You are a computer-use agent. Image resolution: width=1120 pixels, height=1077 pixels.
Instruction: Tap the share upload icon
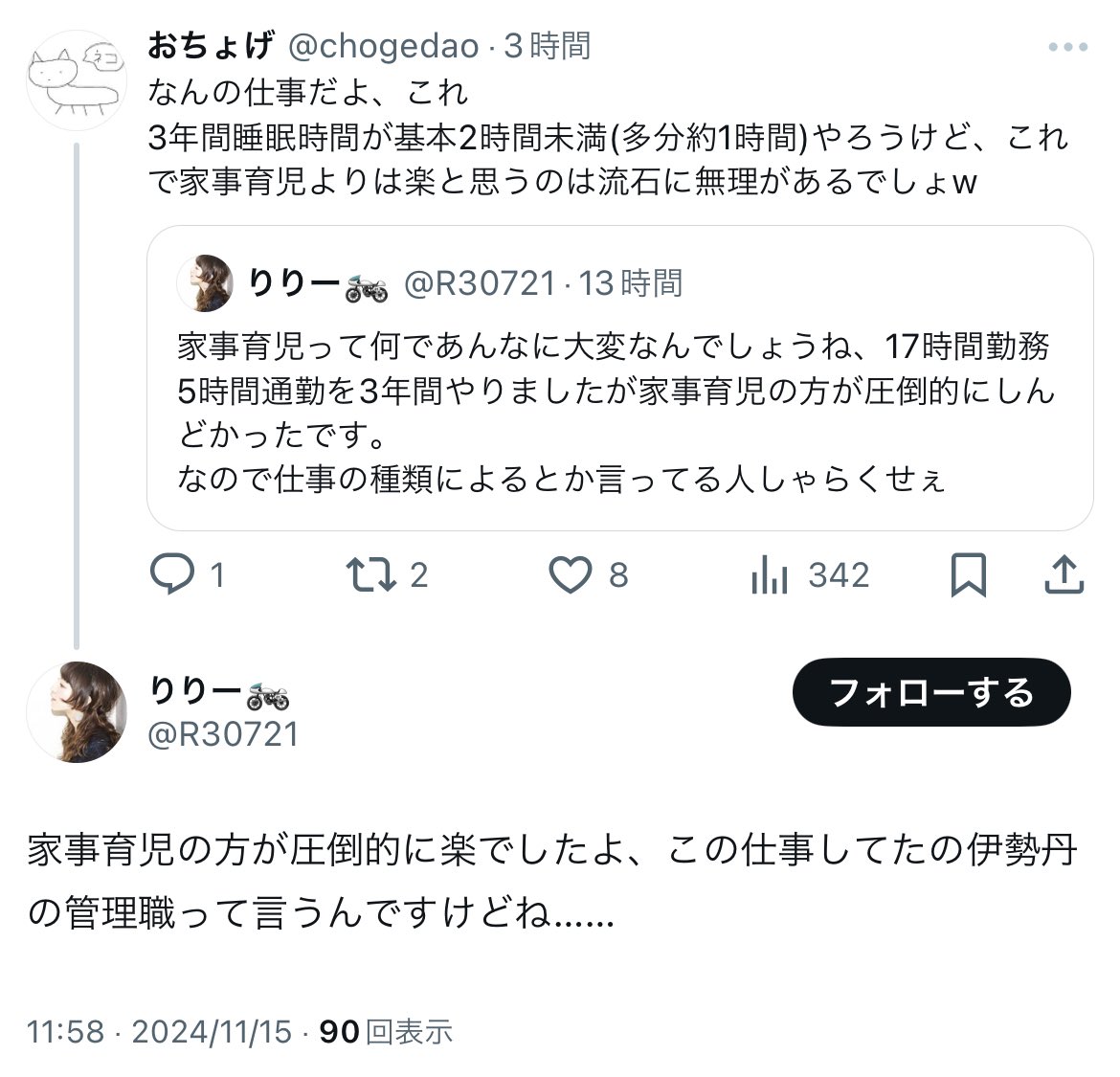1063,574
